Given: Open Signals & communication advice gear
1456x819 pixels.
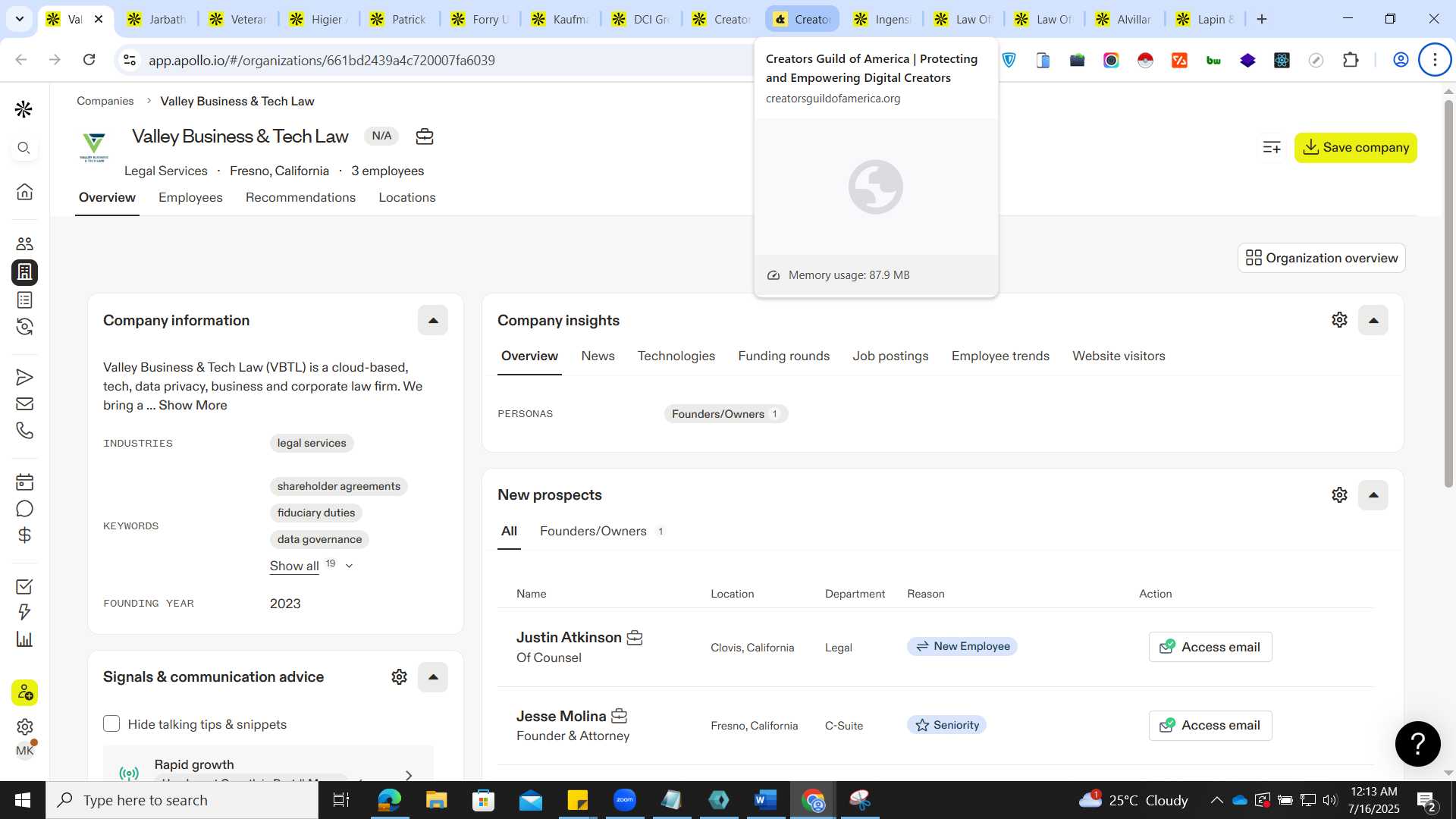Looking at the screenshot, I should tap(399, 677).
